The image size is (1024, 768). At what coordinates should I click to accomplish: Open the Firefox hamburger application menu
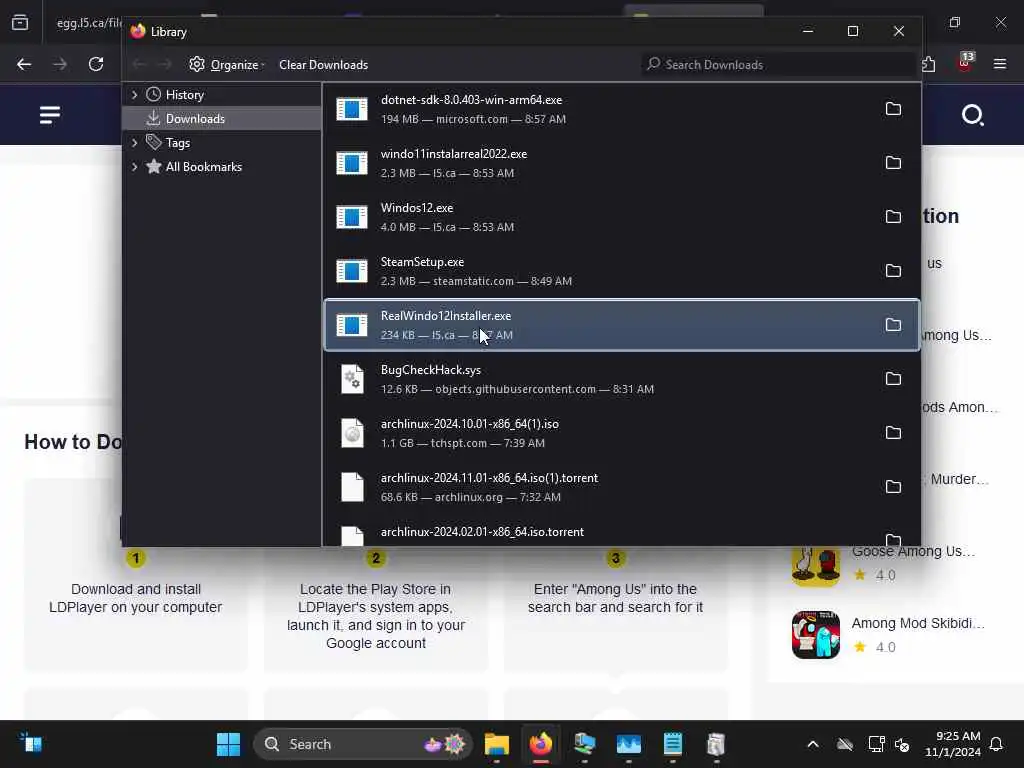[x=1000, y=64]
